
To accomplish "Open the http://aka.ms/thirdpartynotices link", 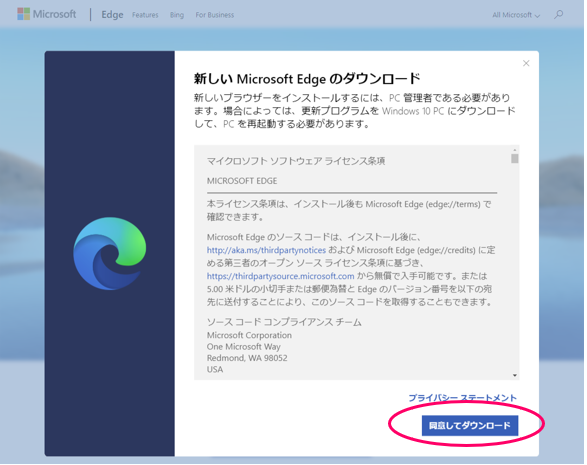I will [266, 250].
